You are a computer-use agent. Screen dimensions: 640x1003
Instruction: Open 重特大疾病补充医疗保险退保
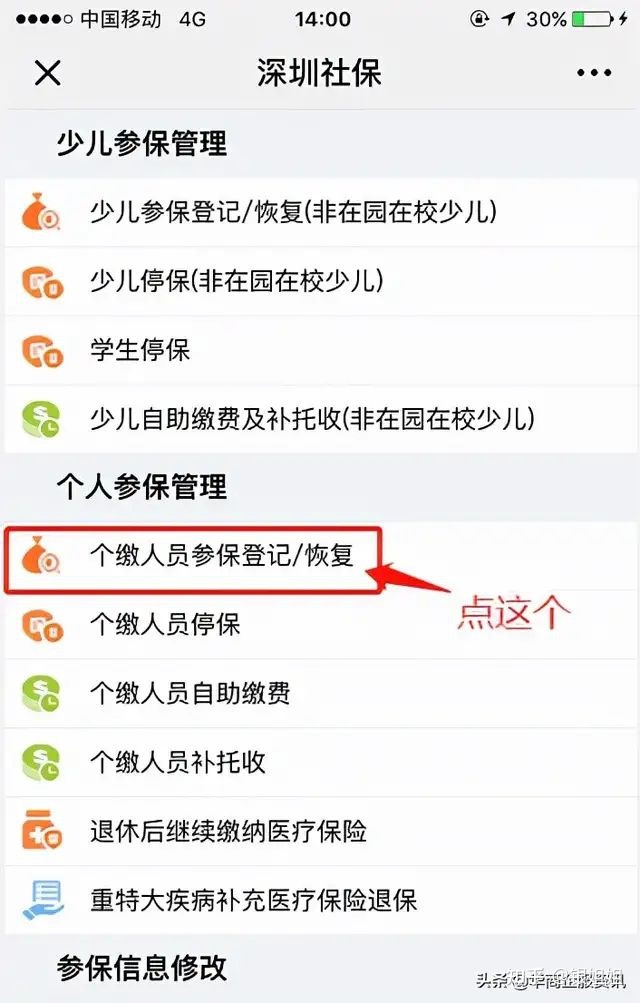pyautogui.click(x=322, y=900)
